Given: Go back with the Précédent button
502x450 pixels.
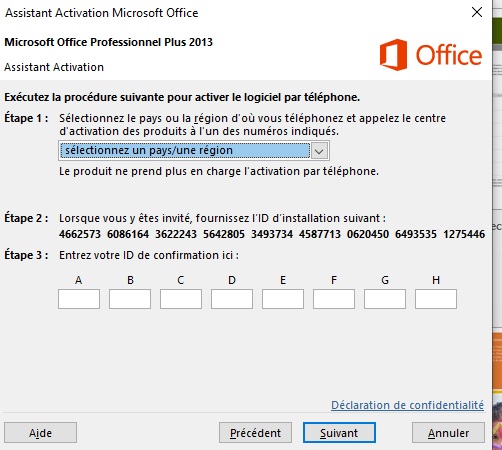Looking at the screenshot, I should pyautogui.click(x=255, y=433).
